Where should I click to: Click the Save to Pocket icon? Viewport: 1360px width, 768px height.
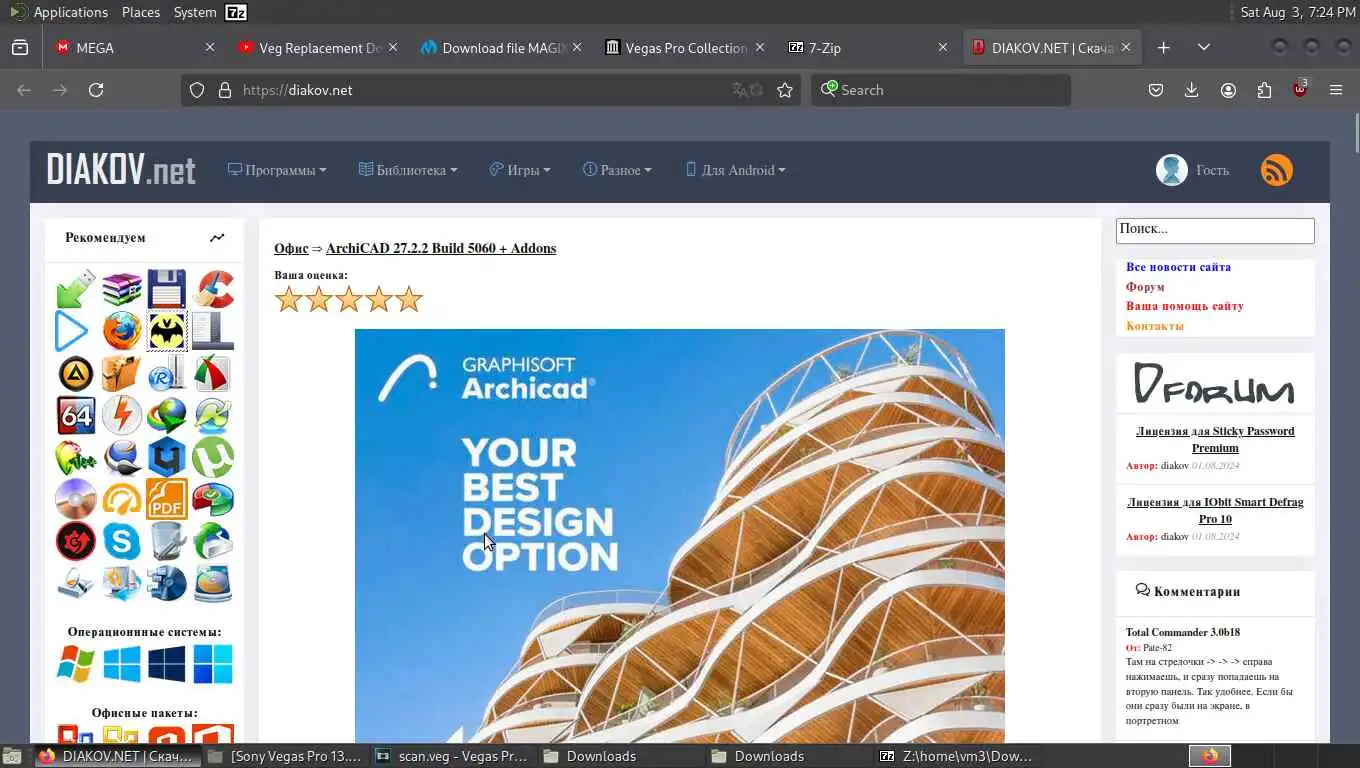[1155, 90]
